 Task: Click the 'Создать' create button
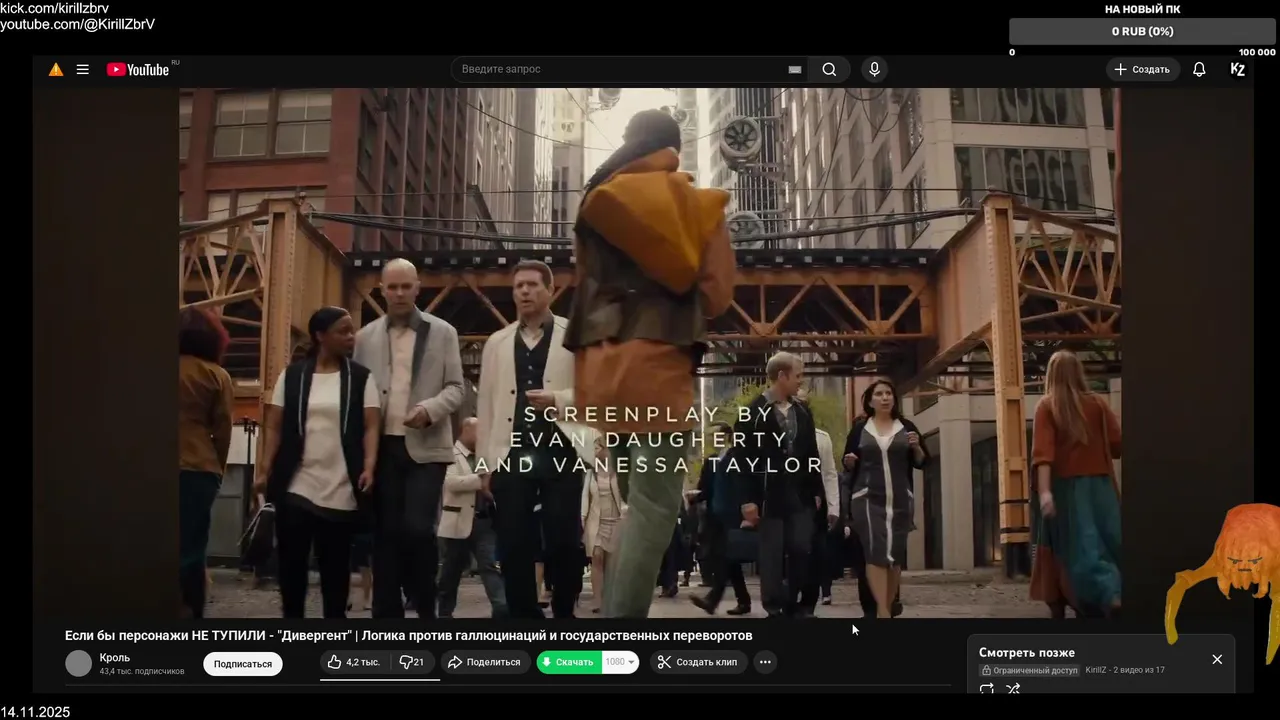coord(1142,69)
